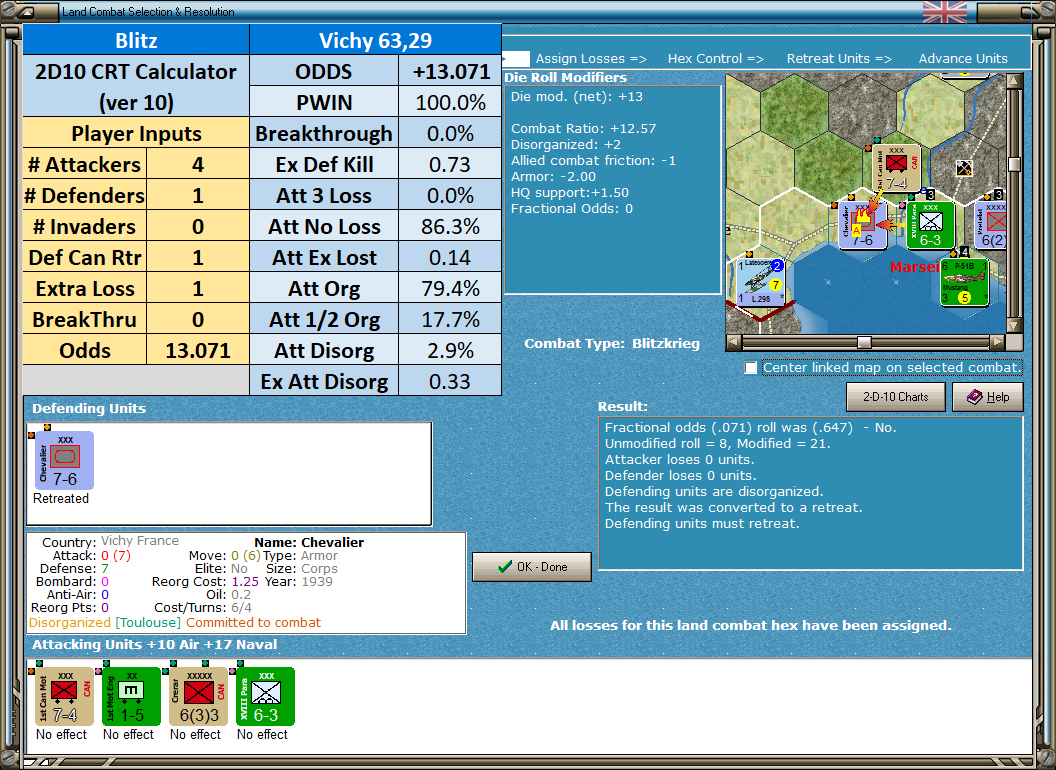The width and height of the screenshot is (1056, 770).
Task: Open the Hex Control tab
Action: point(715,59)
